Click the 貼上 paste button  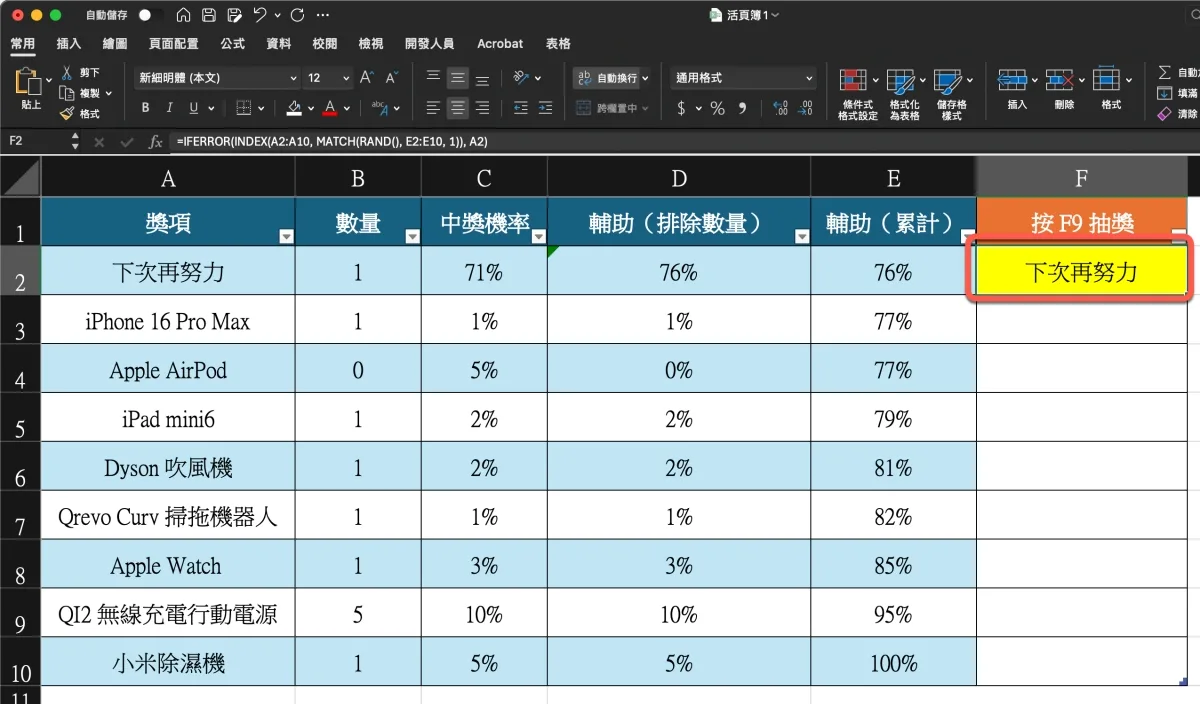[x=29, y=88]
